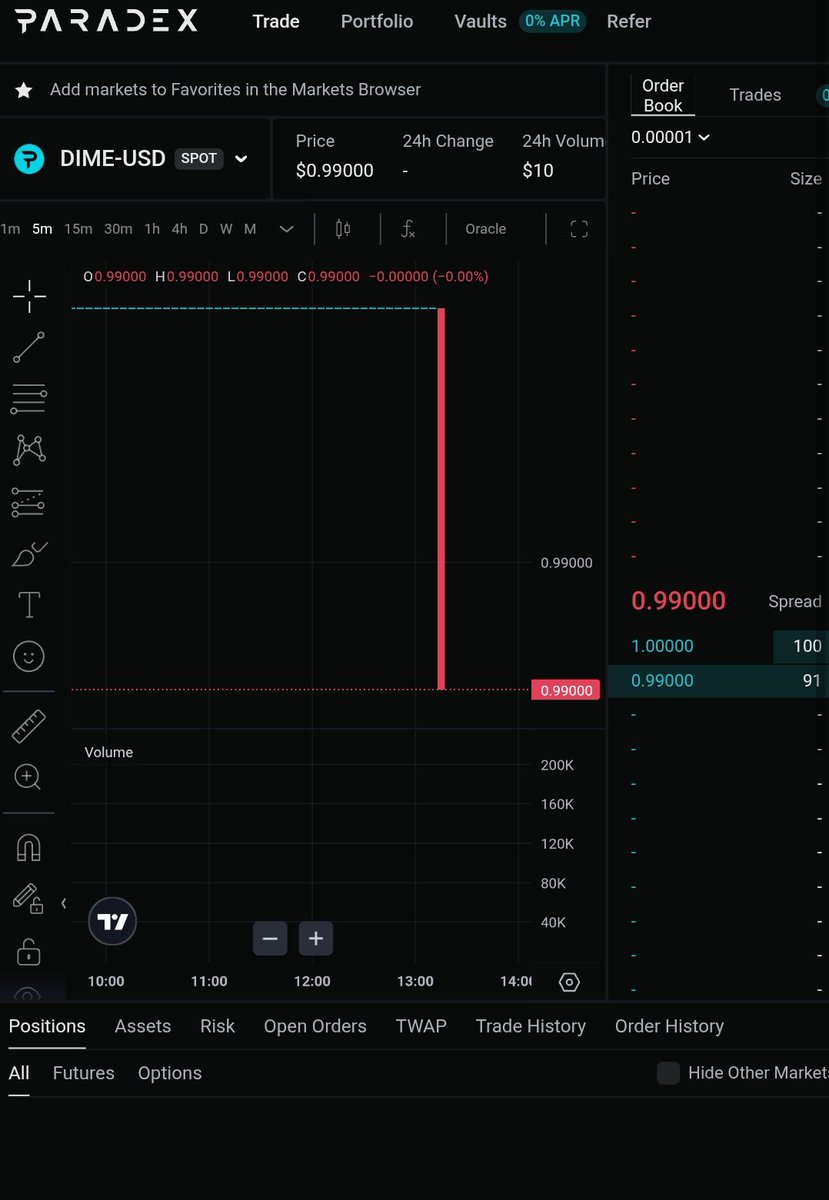Viewport: 829px width, 1200px height.
Task: Switch to the Trades tab
Action: [755, 95]
